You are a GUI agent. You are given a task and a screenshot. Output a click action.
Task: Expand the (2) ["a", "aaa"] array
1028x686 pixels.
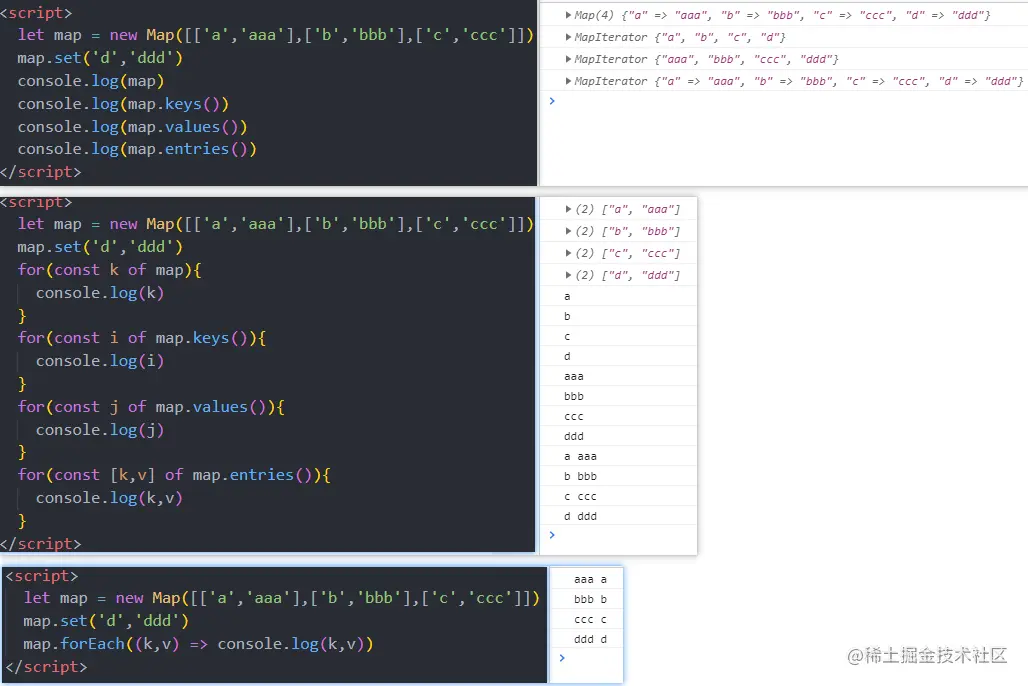pos(568,209)
